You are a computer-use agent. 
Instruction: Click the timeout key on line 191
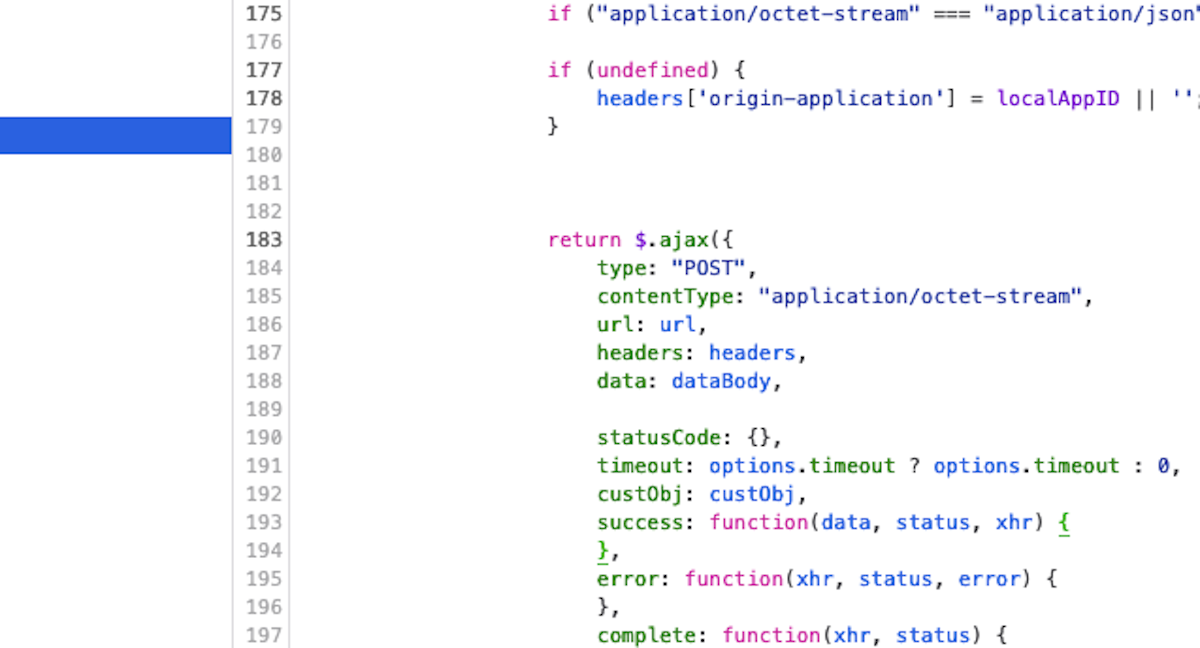coord(646,466)
